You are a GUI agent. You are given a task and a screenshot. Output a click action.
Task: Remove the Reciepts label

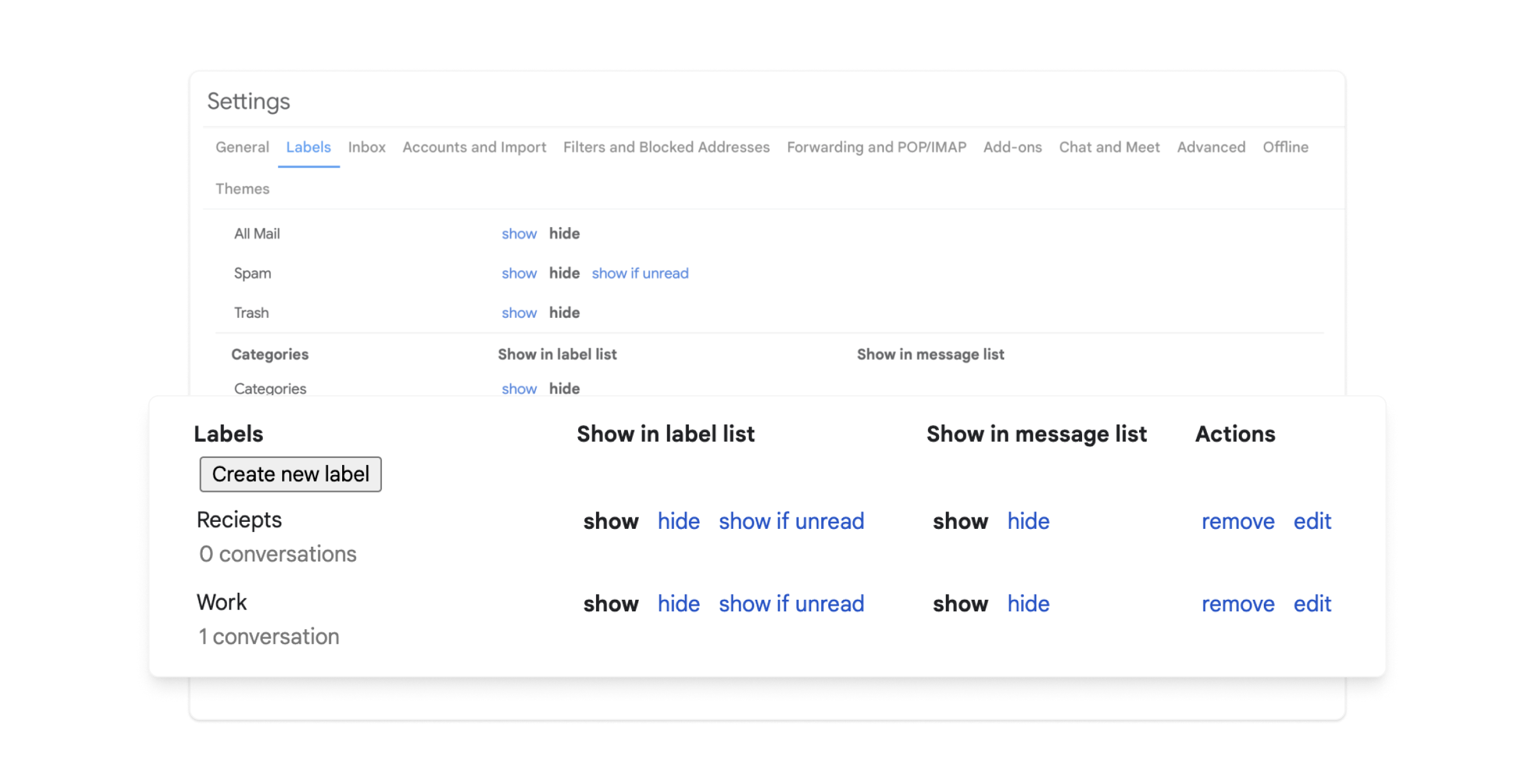[1238, 521]
